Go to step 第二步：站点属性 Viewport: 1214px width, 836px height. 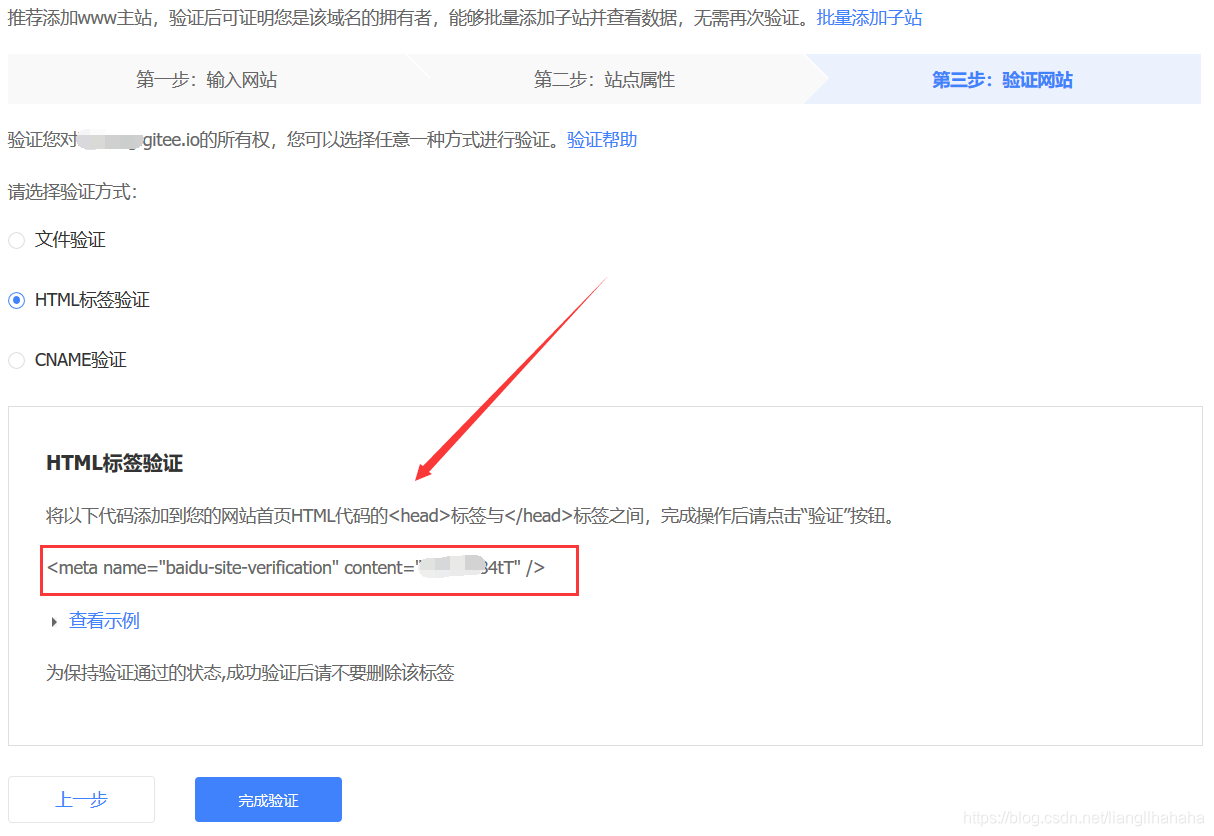pyautogui.click(x=604, y=80)
